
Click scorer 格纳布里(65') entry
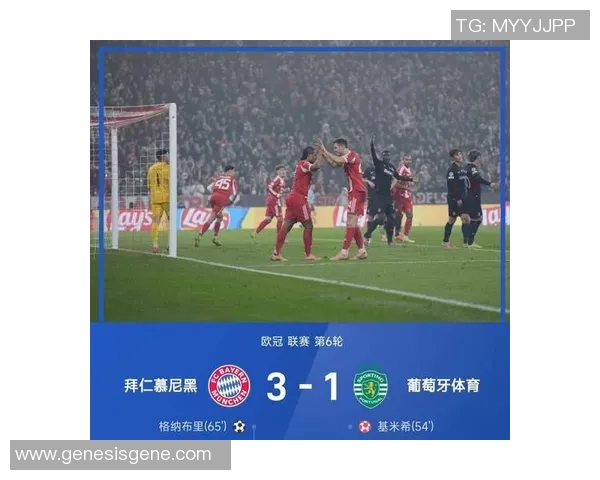[193, 426]
